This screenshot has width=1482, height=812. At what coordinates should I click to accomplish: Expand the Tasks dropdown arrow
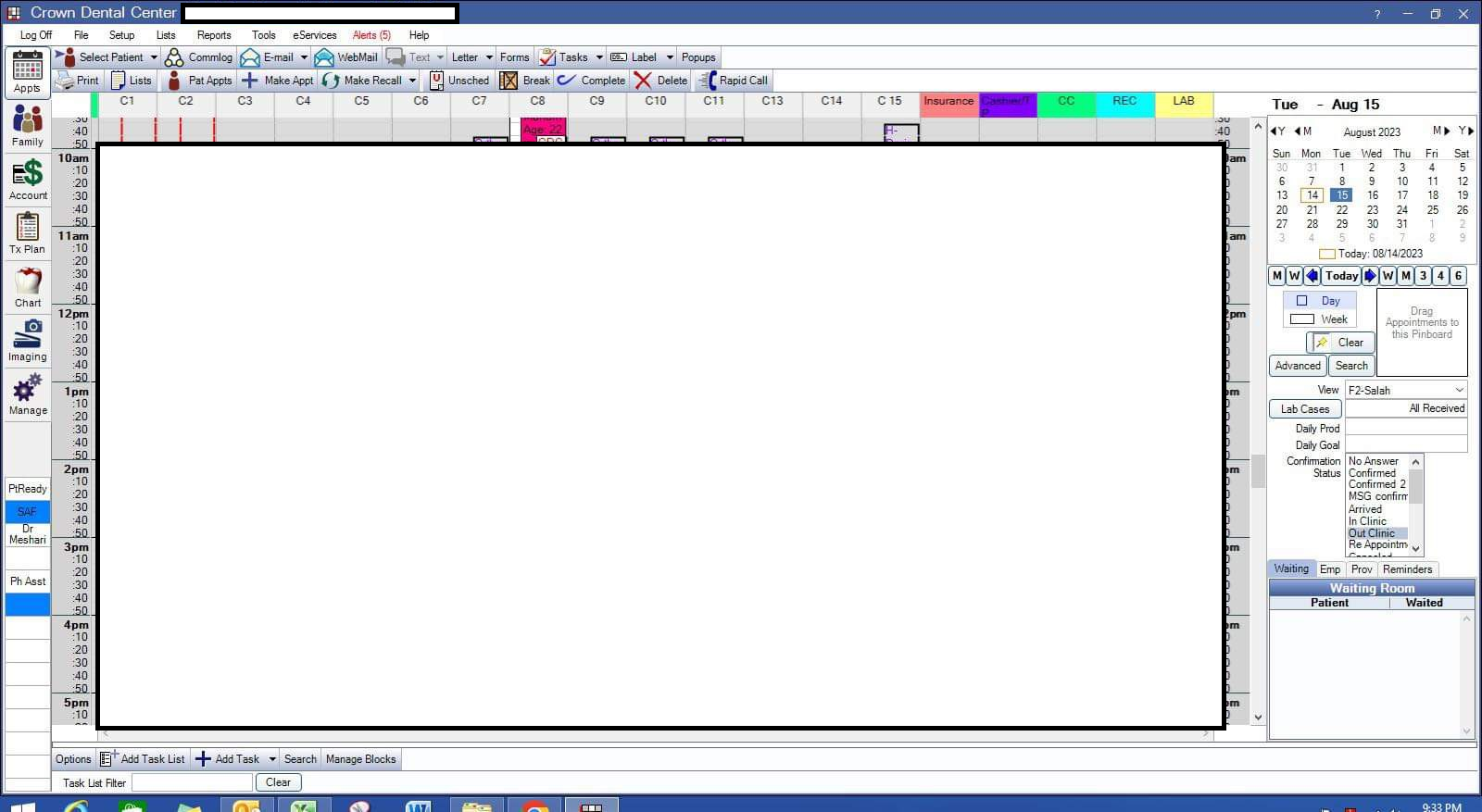(x=599, y=57)
